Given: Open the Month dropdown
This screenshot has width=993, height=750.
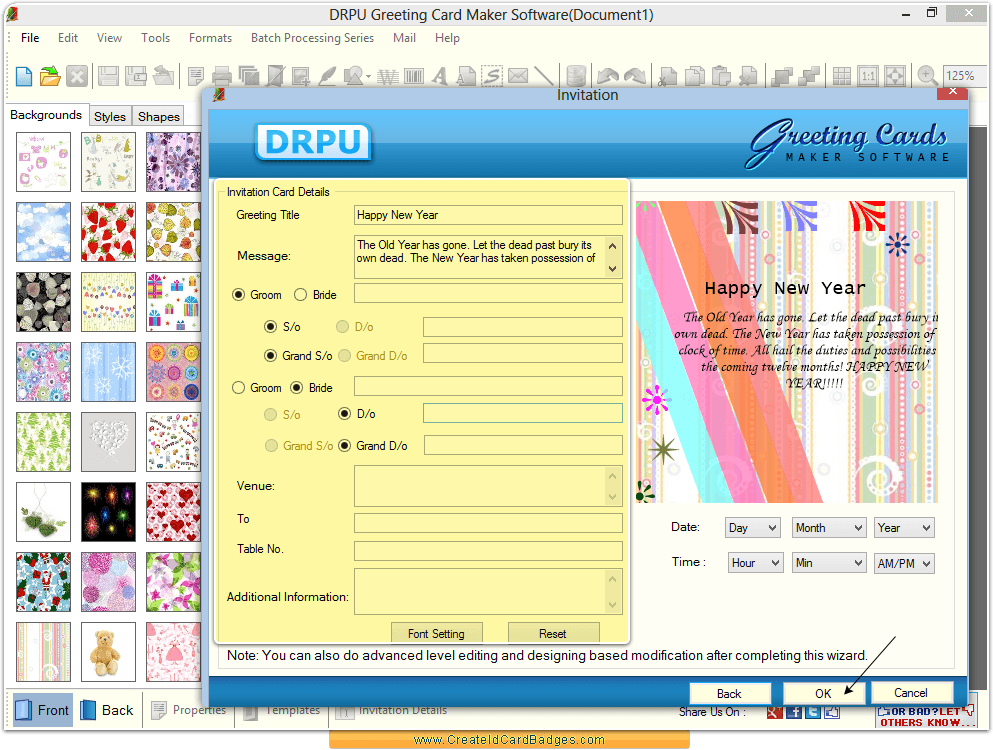Looking at the screenshot, I should point(829,528).
